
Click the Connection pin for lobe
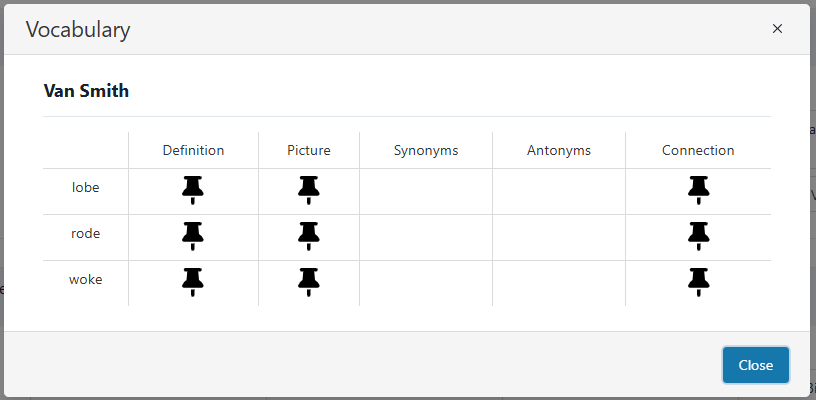698,189
